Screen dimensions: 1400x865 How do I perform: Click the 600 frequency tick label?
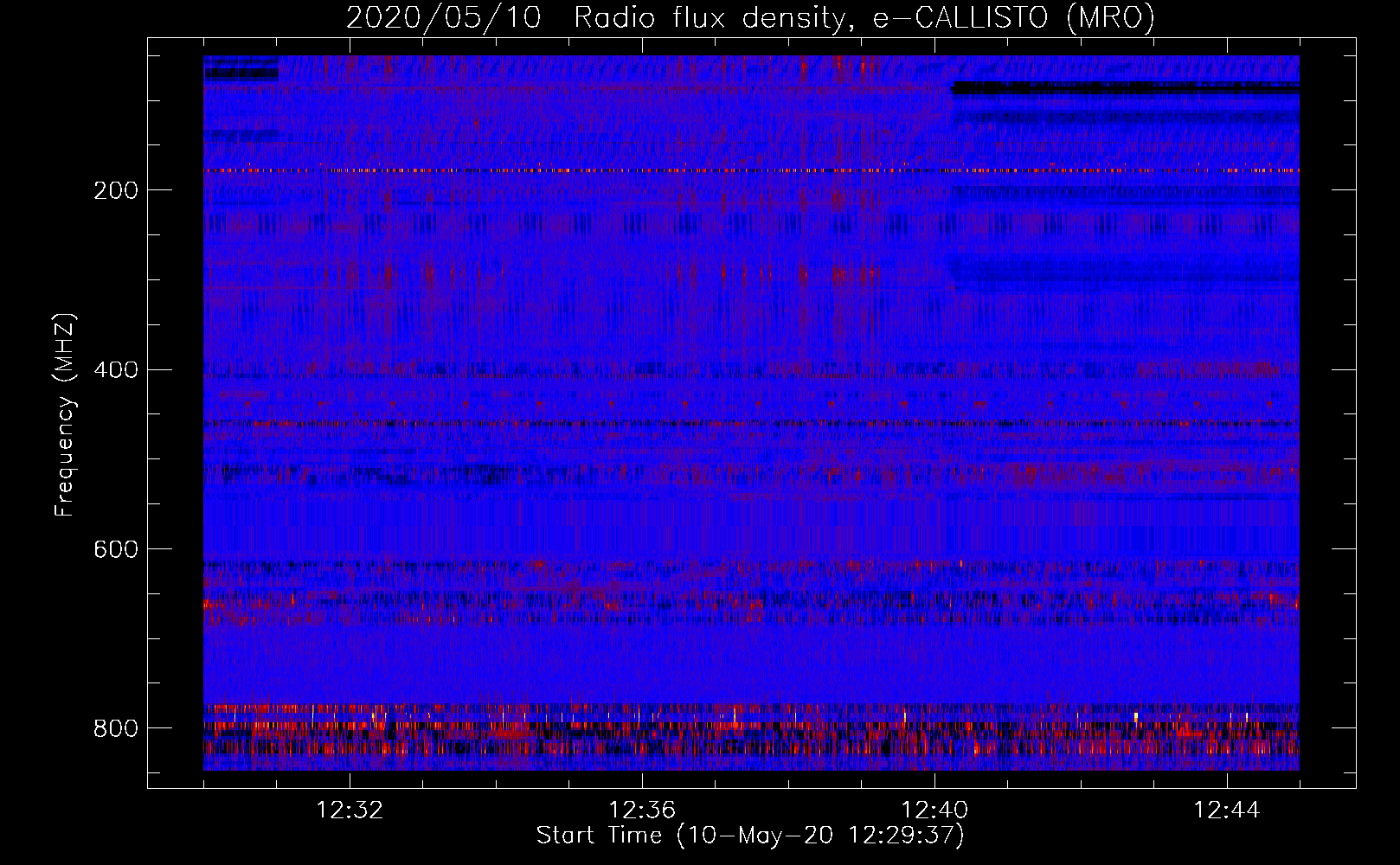116,550
